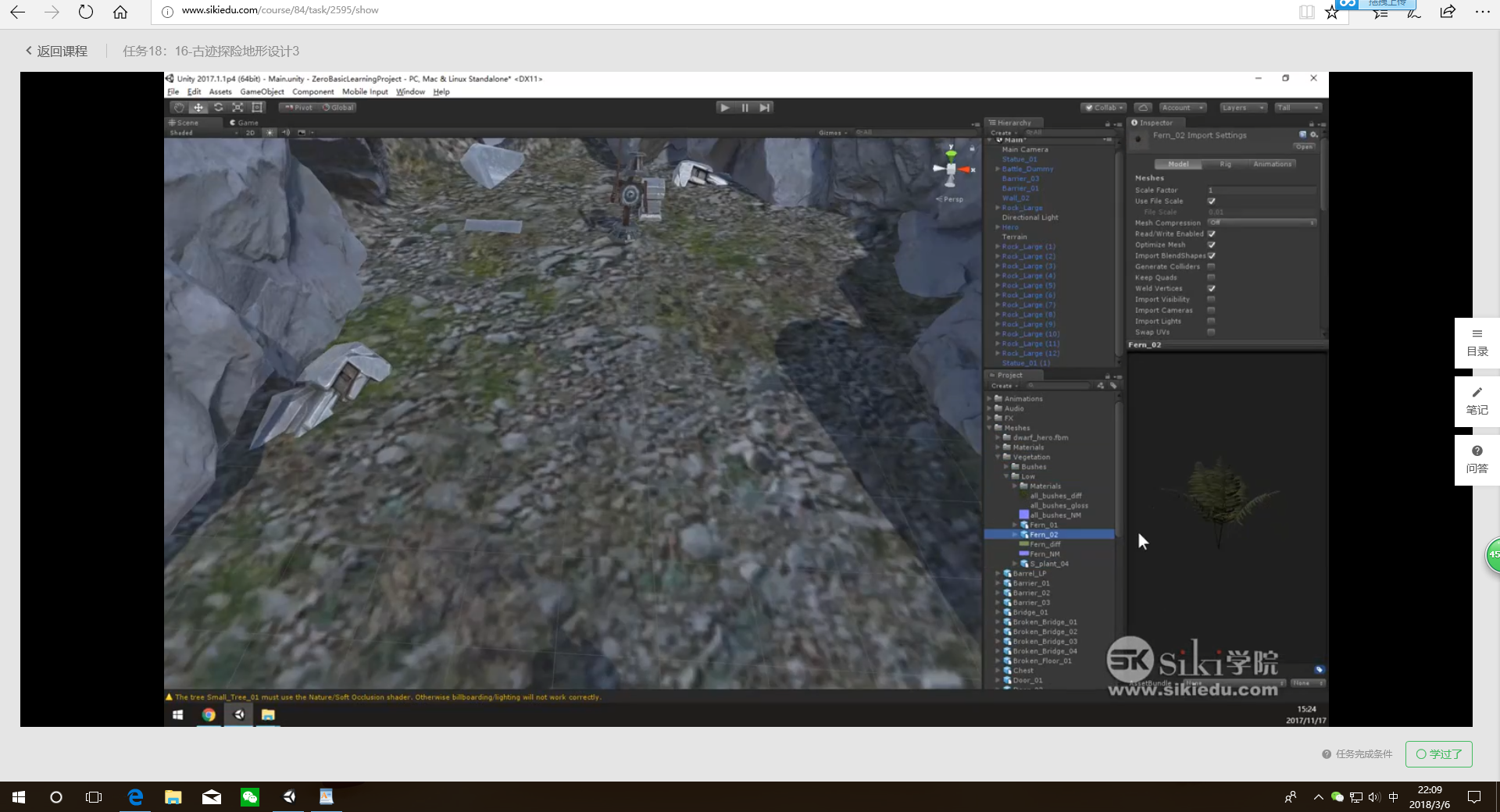Open the Layers dropdown

[1242, 108]
